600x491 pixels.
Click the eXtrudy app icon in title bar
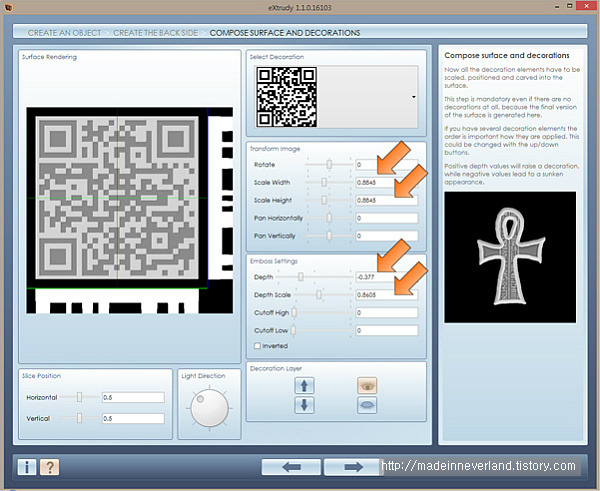click(8, 7)
